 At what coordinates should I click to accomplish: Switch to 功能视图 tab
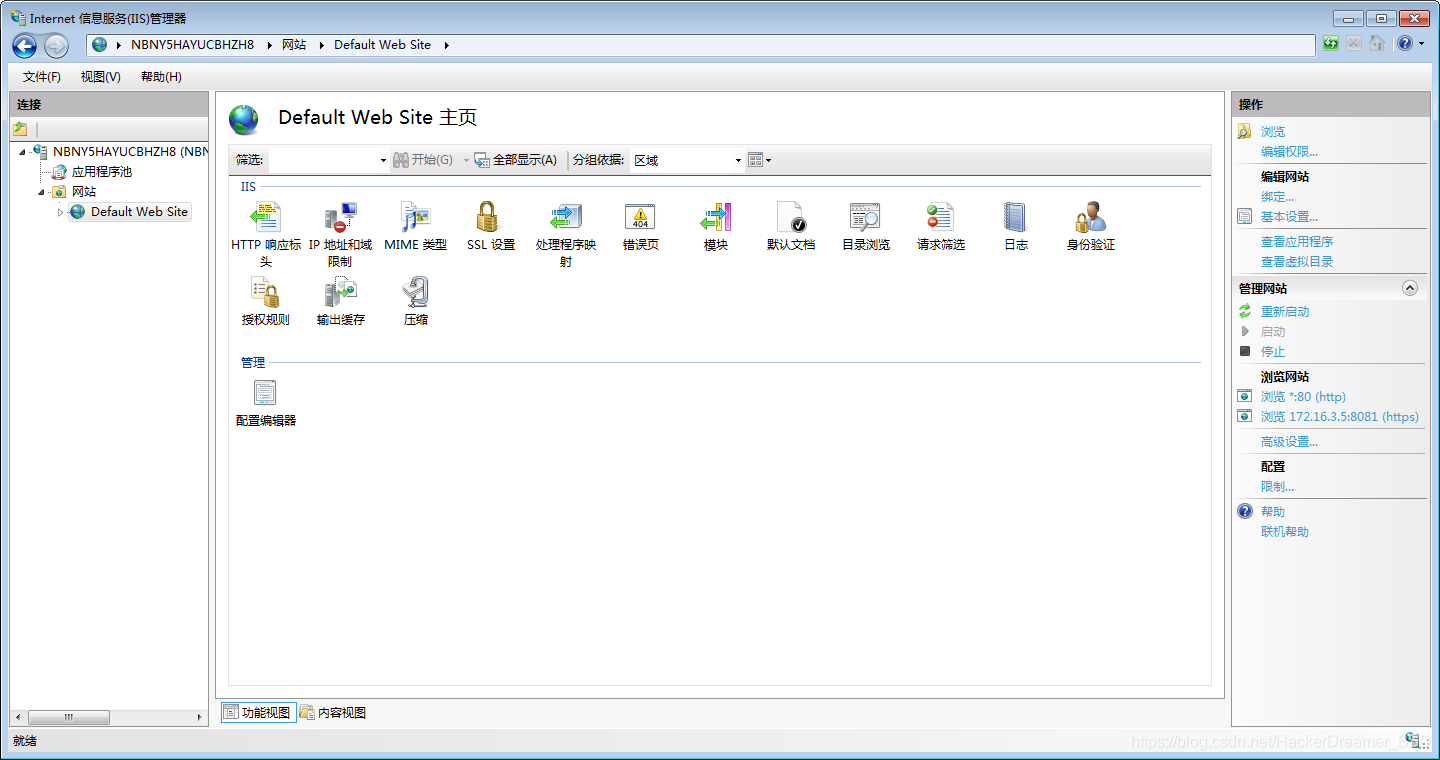258,713
